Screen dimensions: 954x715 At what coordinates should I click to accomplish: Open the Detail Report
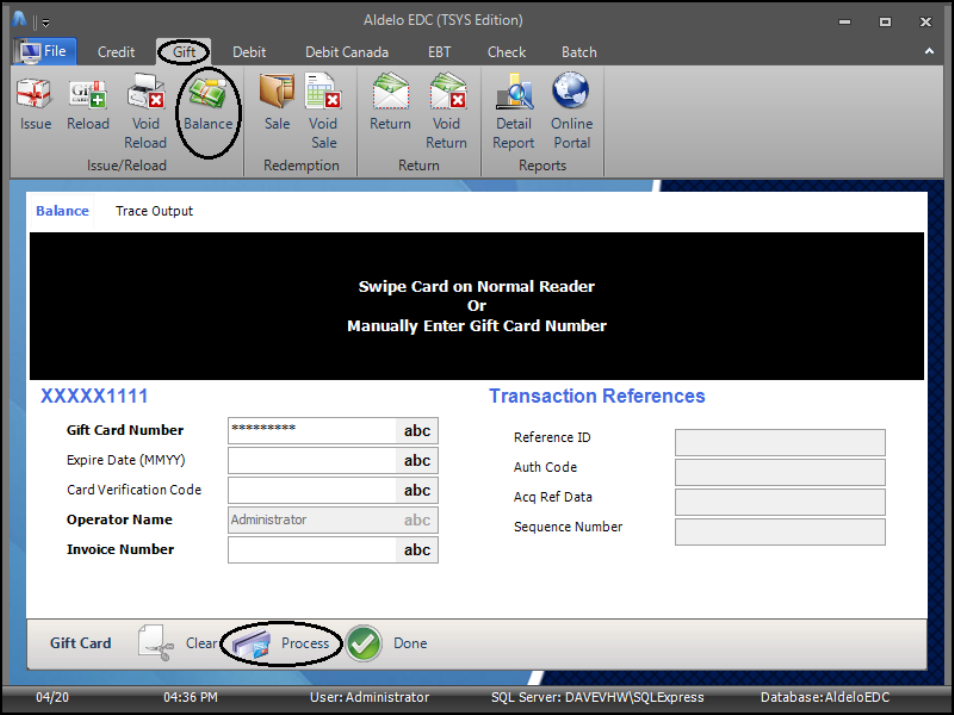tap(514, 111)
